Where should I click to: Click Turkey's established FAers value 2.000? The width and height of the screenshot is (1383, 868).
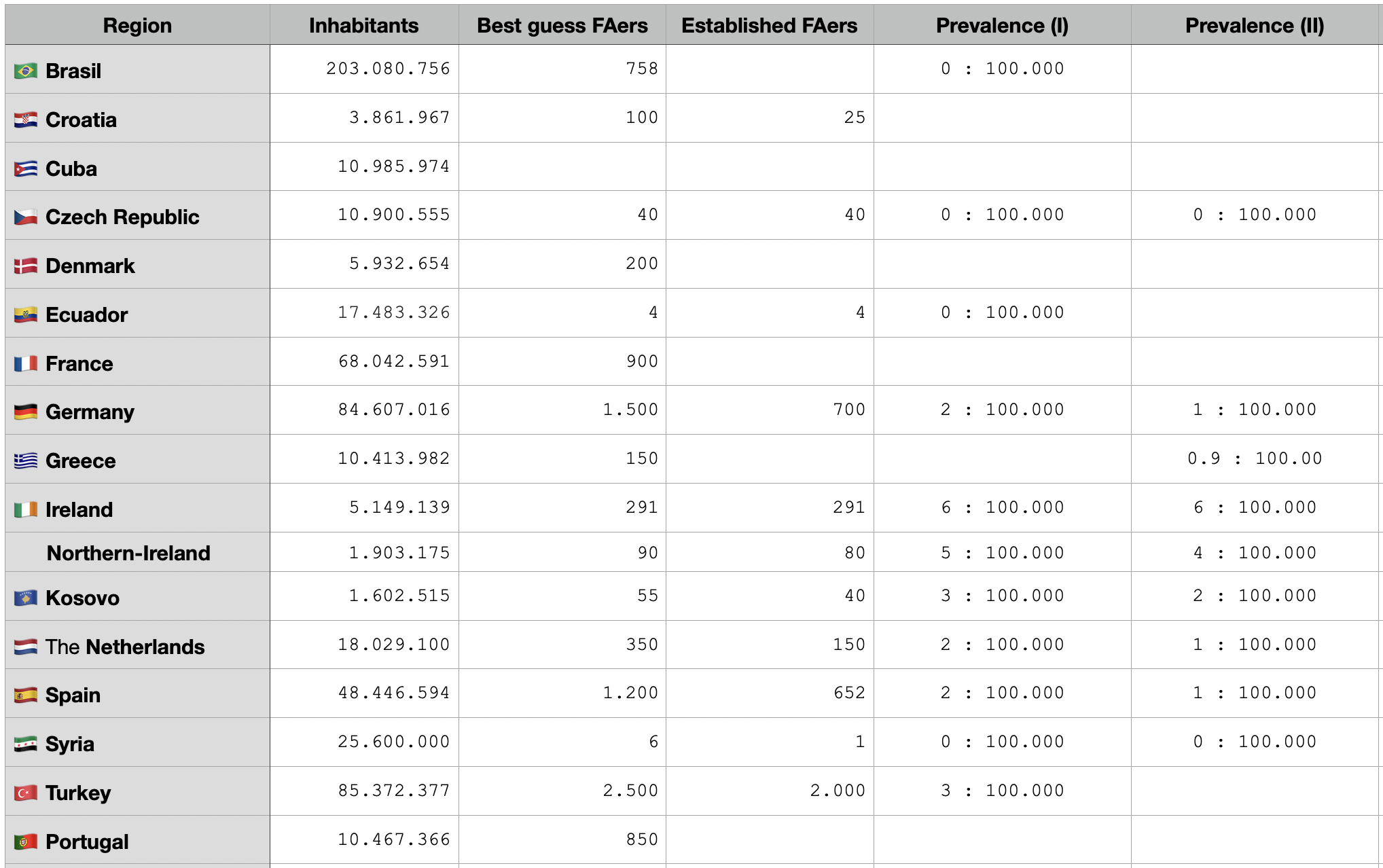click(837, 791)
